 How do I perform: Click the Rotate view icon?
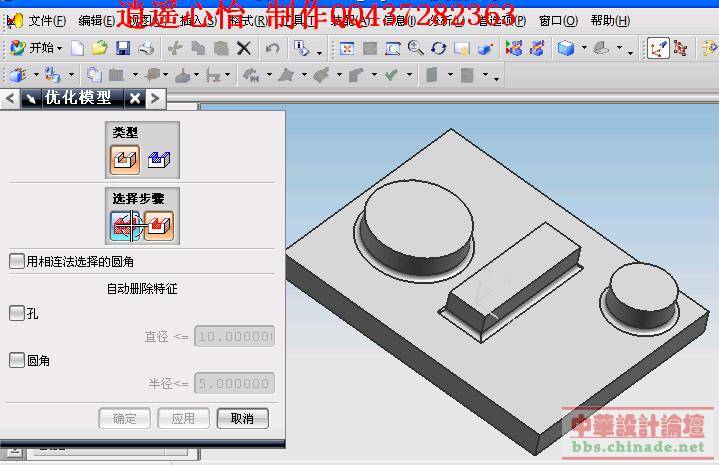438,48
